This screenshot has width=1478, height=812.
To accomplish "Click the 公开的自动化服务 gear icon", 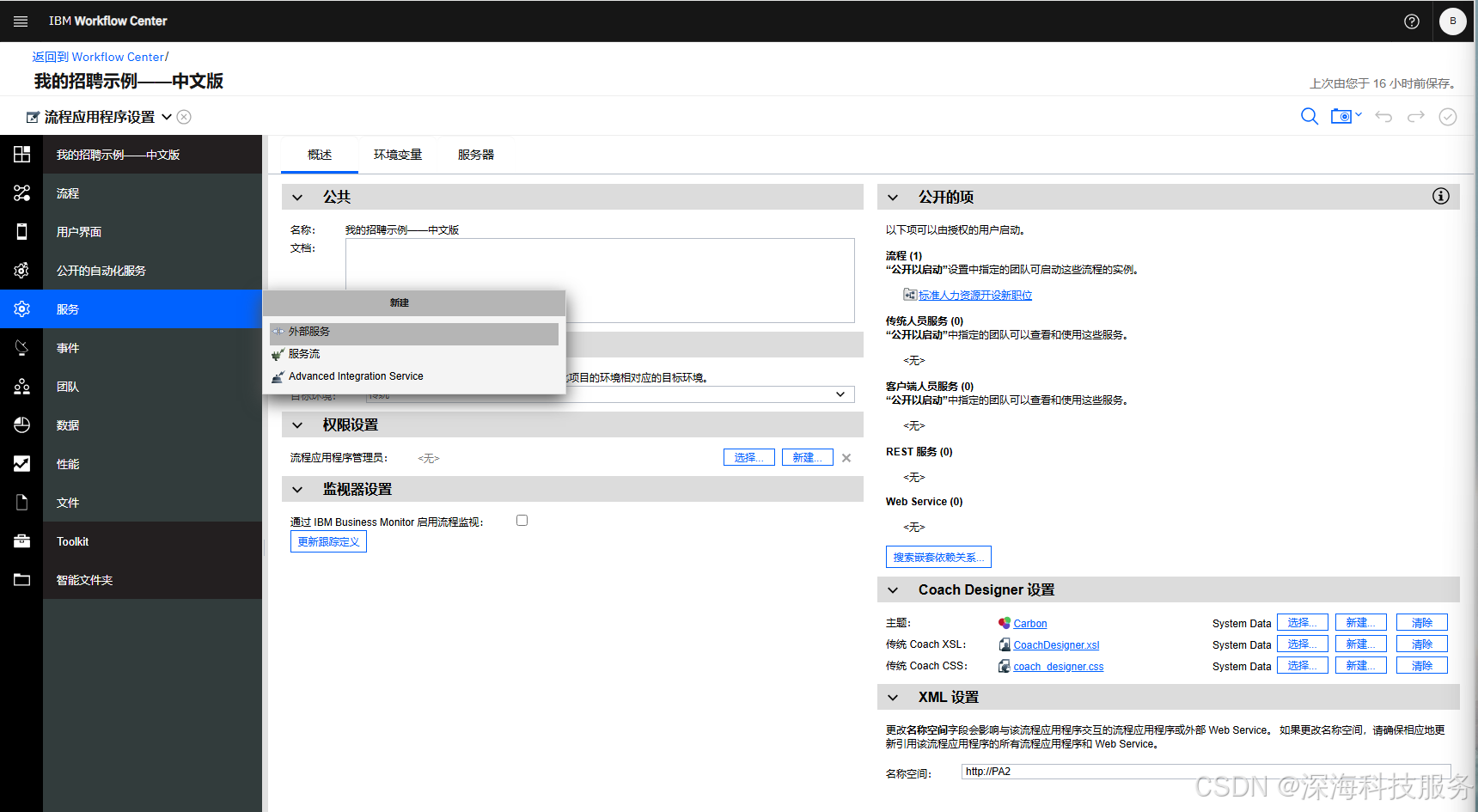I will point(21,271).
